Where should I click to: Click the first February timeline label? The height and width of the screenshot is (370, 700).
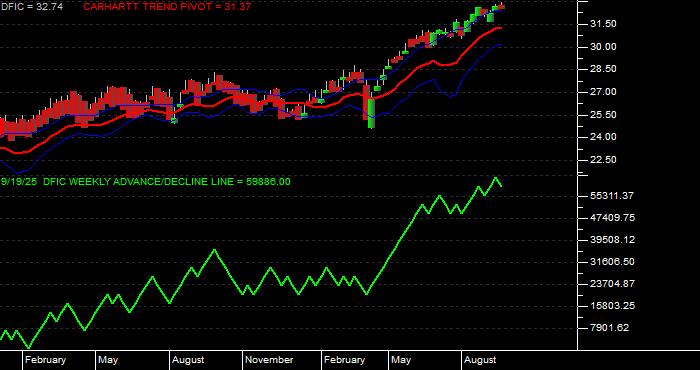[45, 360]
